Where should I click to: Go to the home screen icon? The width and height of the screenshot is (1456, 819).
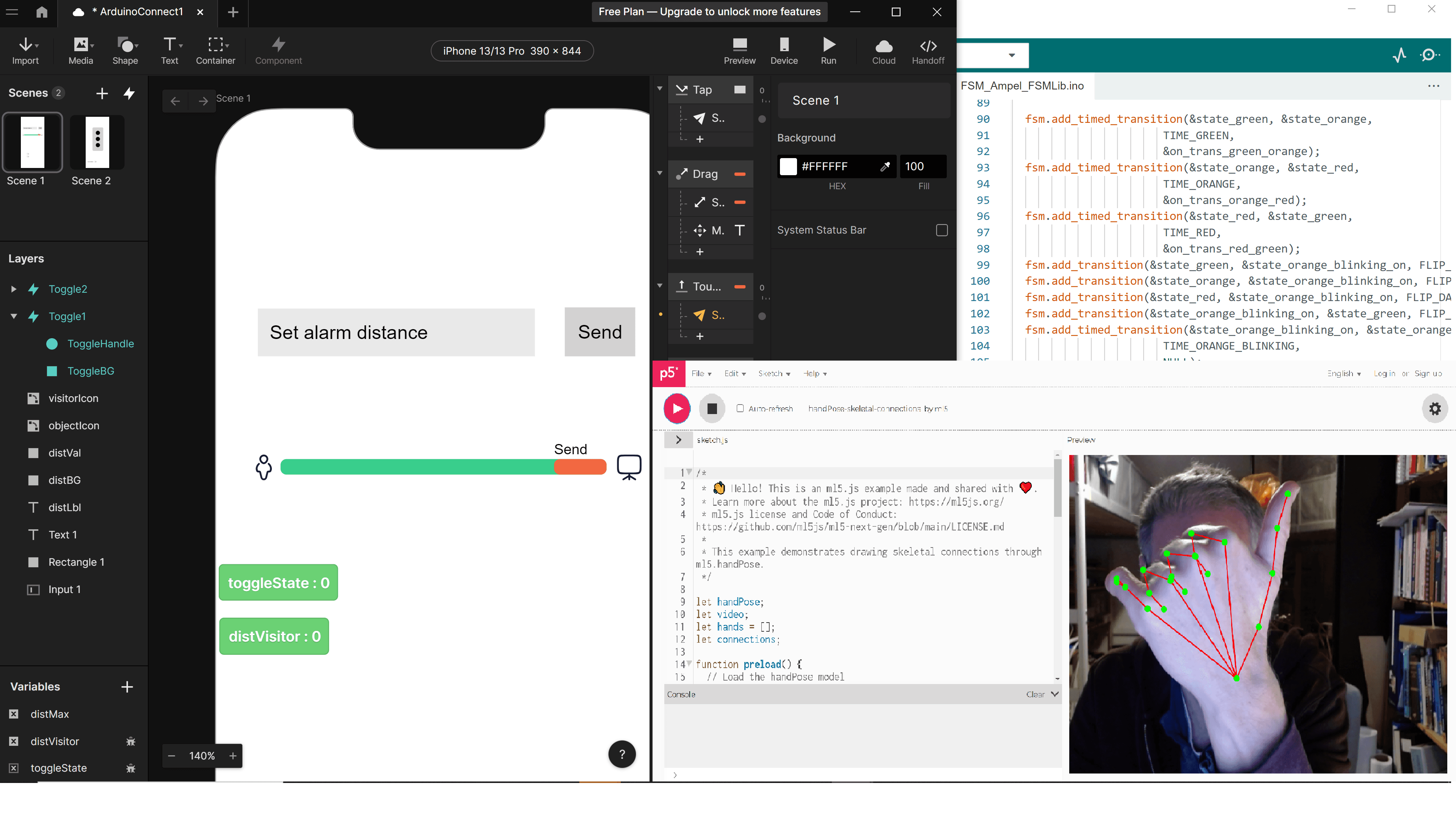[42, 12]
